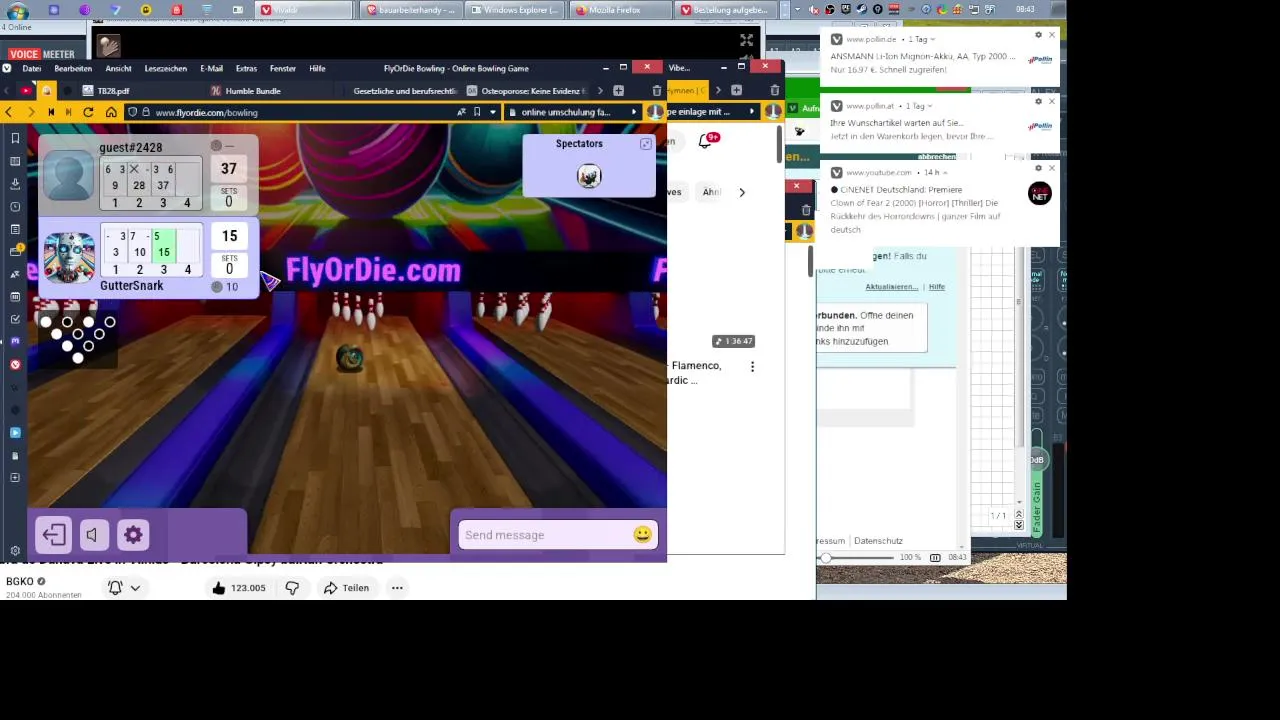Switch to the Humble Bundle tab

click(x=270, y=91)
